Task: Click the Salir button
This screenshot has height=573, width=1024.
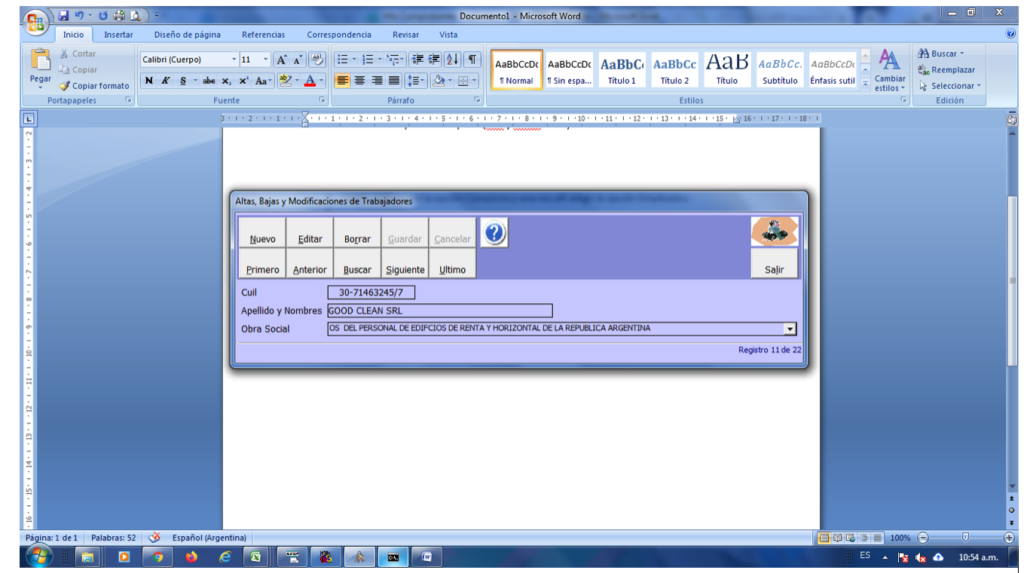Action: click(774, 269)
